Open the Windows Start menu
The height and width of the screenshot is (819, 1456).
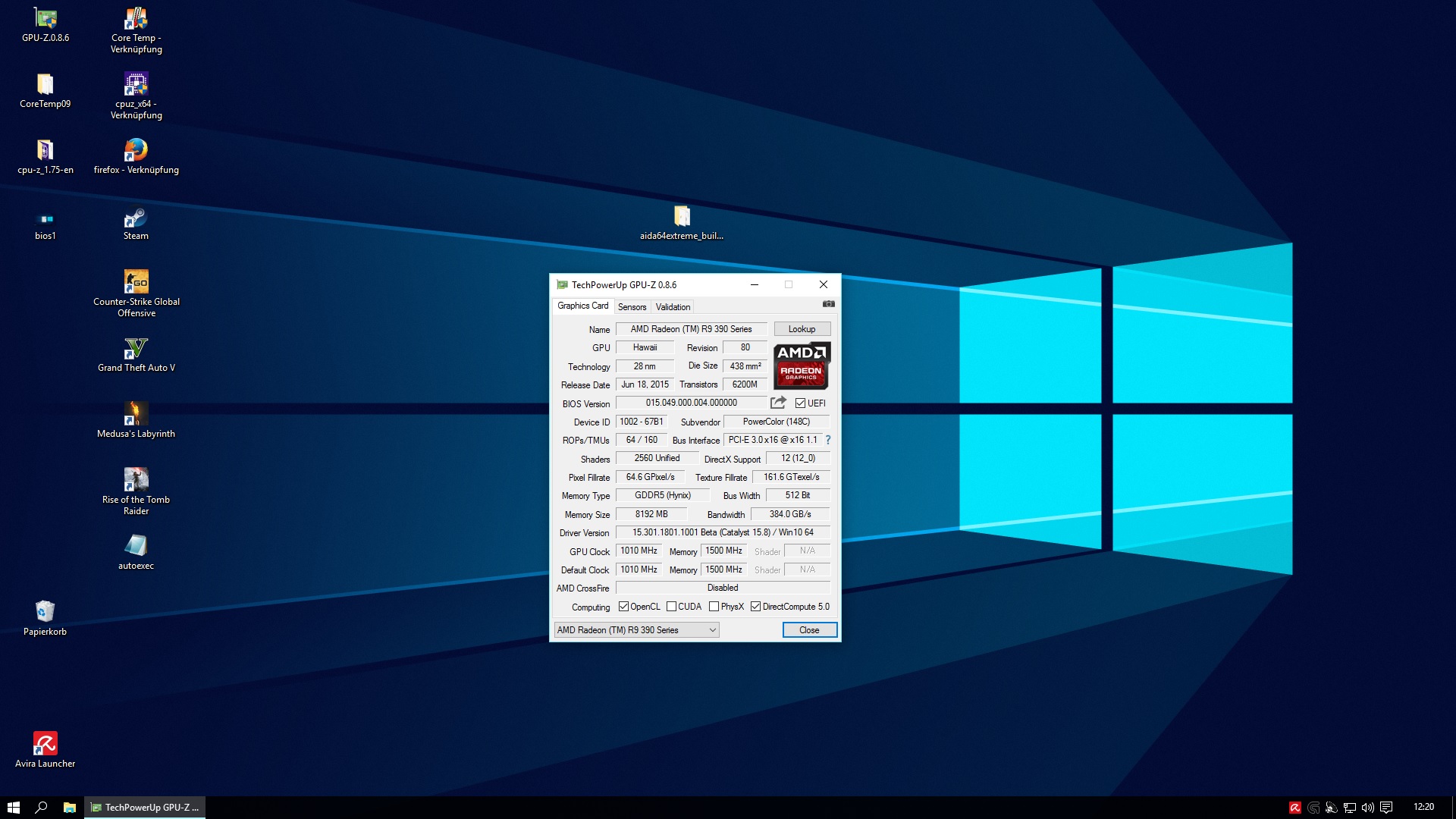[13, 808]
